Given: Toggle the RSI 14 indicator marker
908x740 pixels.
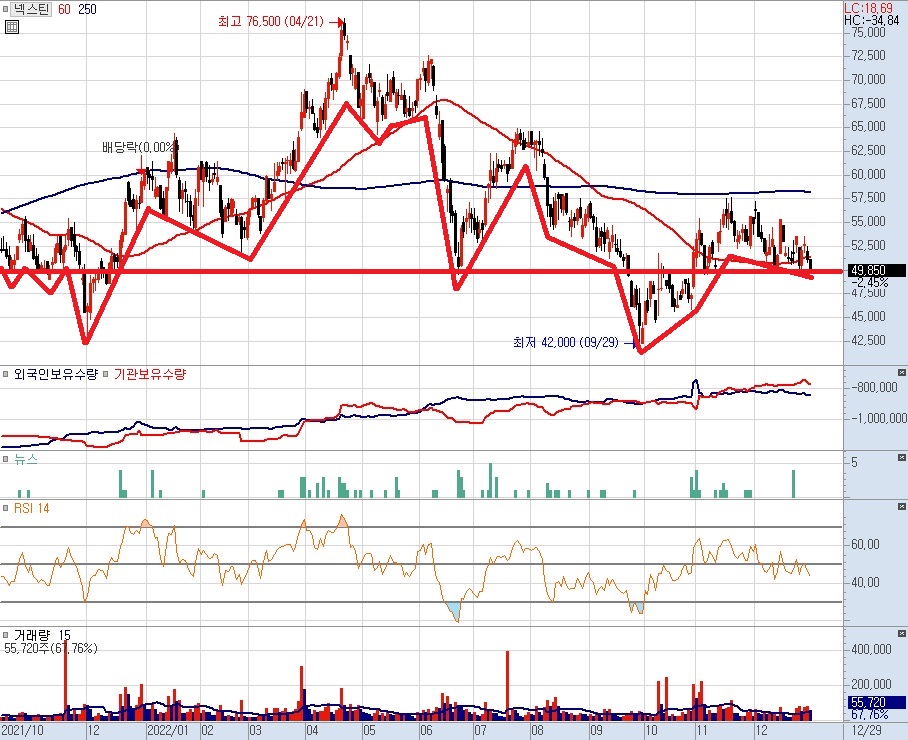Looking at the screenshot, I should (x=5, y=508).
